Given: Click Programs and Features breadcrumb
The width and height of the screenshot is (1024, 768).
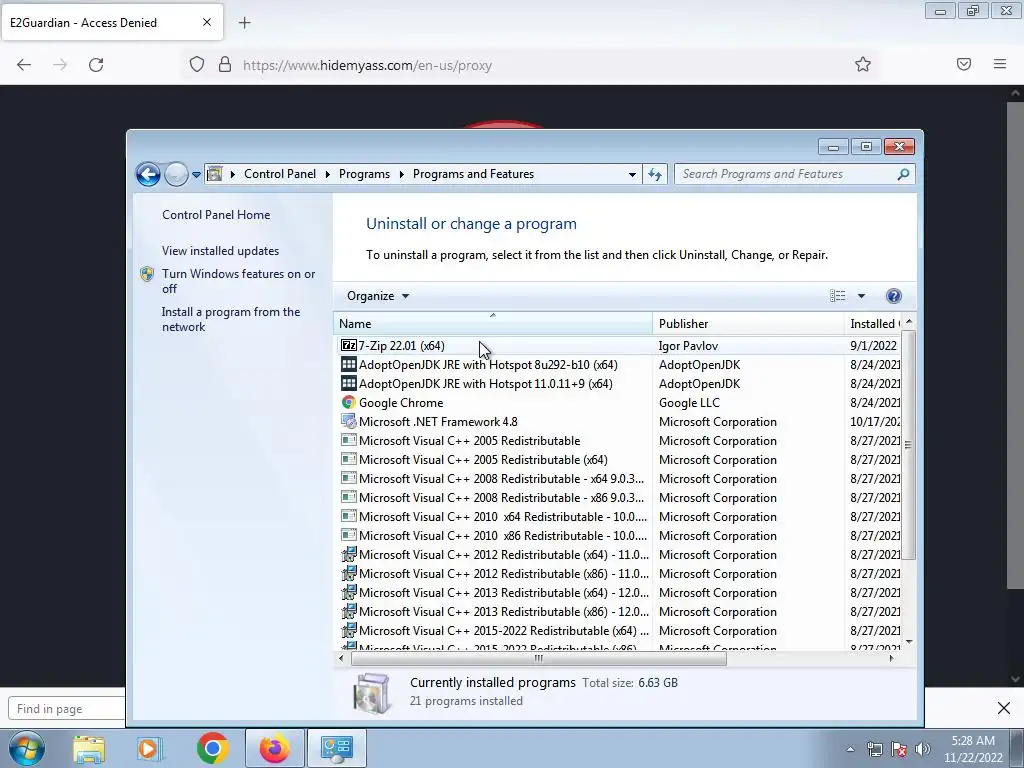Looking at the screenshot, I should [x=473, y=174].
